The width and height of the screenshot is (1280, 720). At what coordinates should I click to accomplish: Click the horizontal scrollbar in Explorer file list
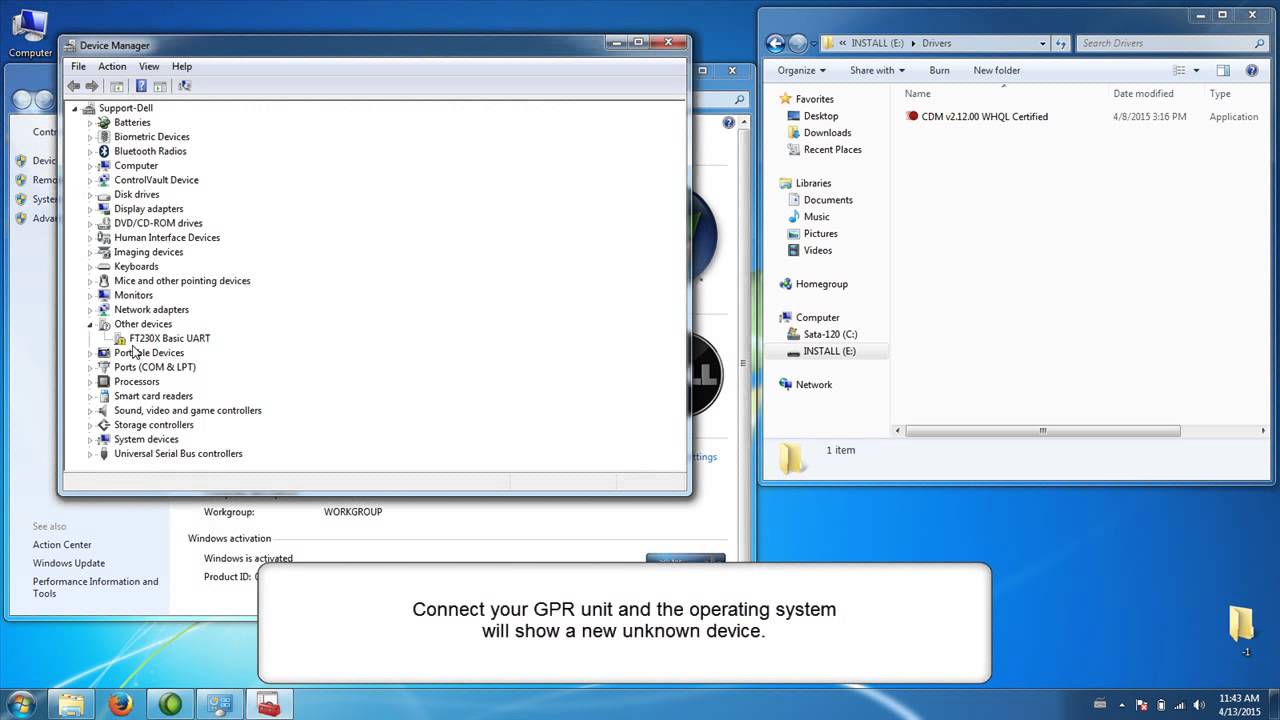(1042, 431)
